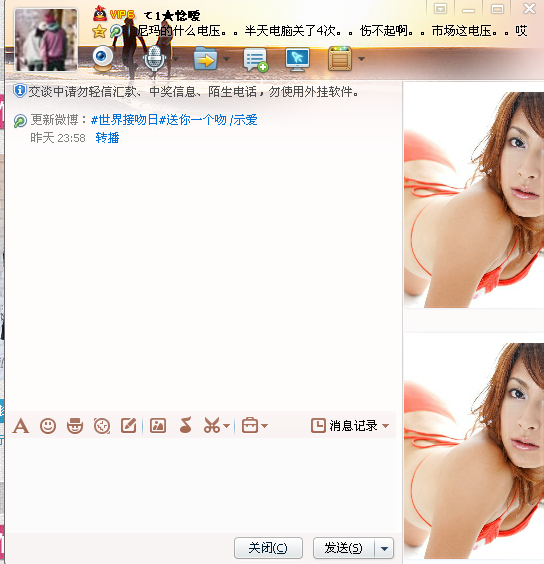Viewport: 544px width, 564px height.
Task: Expand the send file options arrow
Action: pyautogui.click(x=226, y=59)
